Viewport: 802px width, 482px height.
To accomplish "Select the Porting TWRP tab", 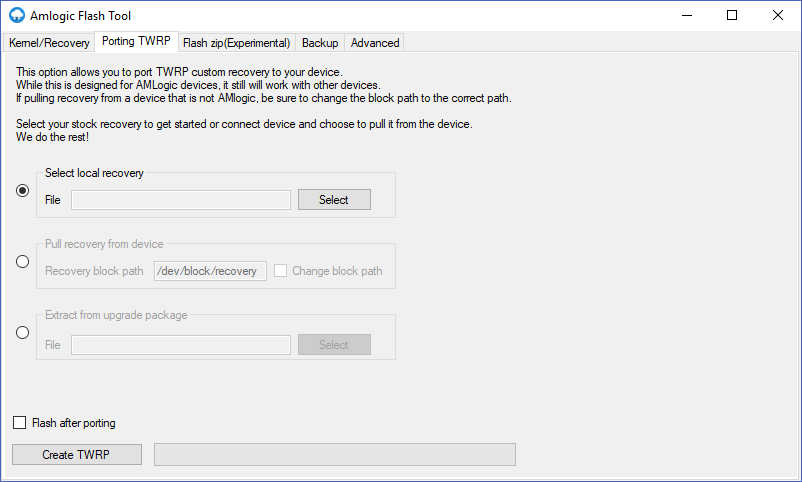I will (x=136, y=41).
